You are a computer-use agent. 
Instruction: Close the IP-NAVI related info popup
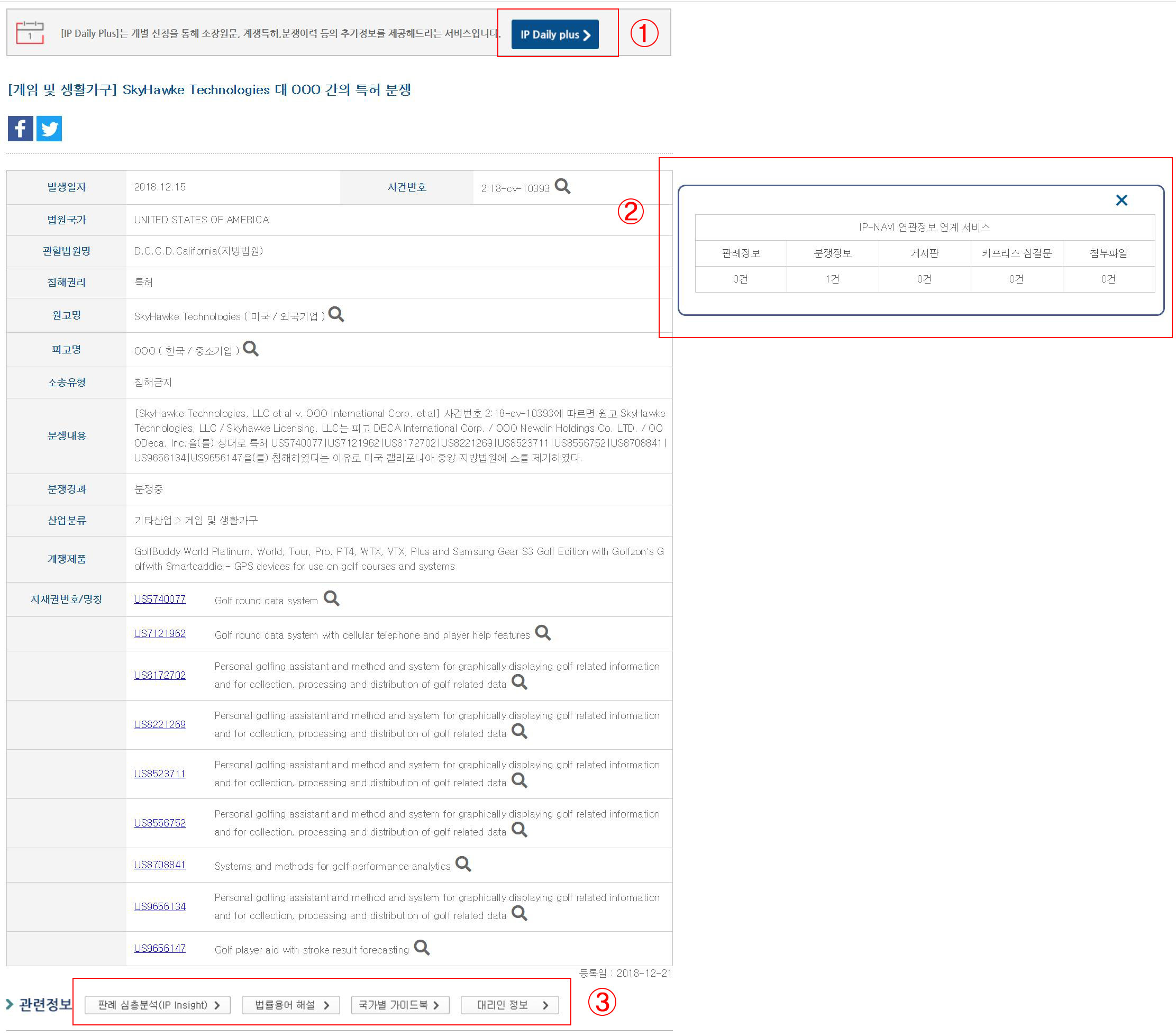1122,201
